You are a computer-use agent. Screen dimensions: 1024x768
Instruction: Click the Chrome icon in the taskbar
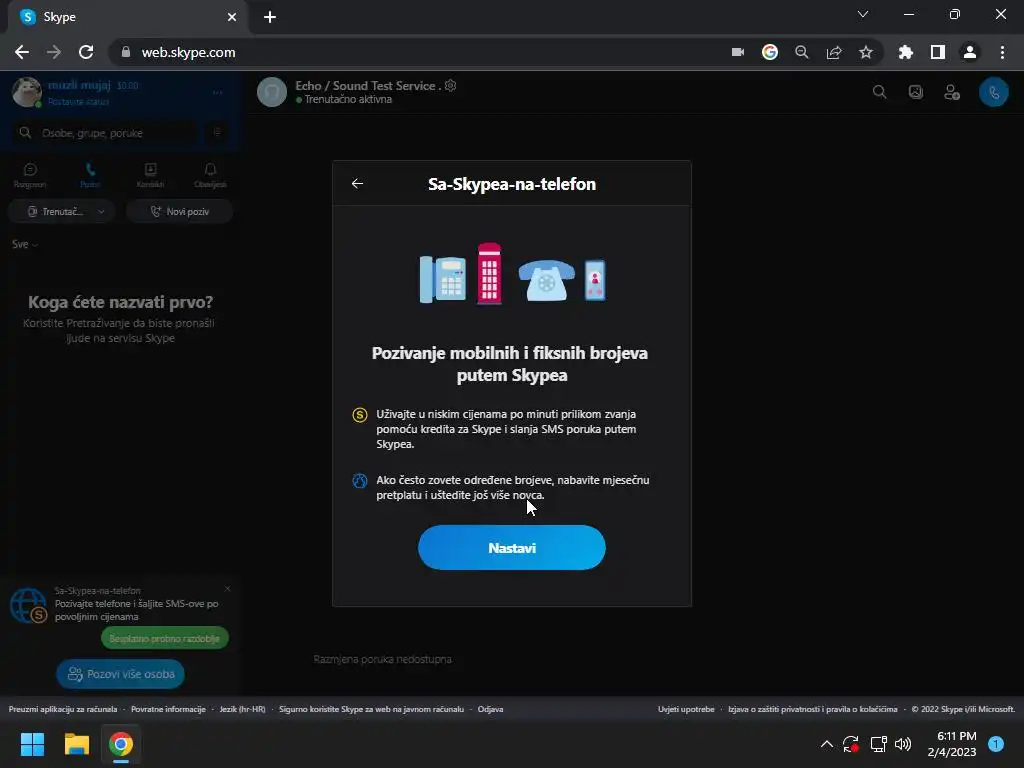[x=121, y=744]
